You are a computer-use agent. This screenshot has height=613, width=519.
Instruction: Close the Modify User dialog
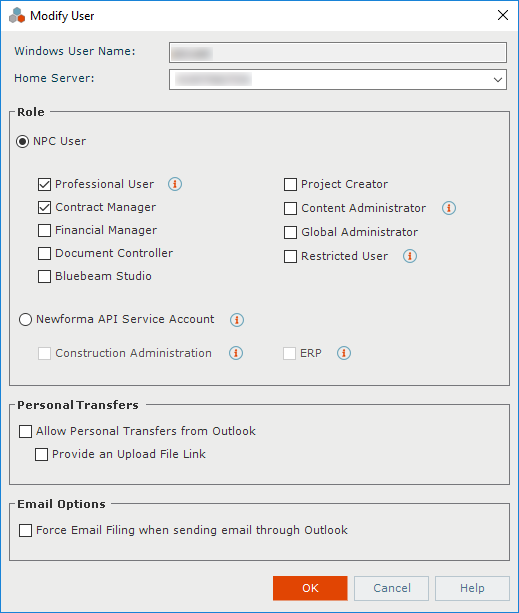pyautogui.click(x=503, y=15)
